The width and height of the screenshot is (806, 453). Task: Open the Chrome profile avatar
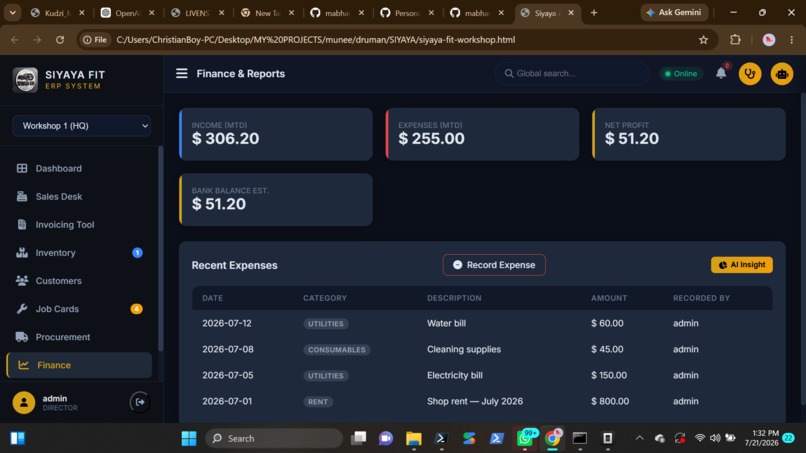point(768,40)
